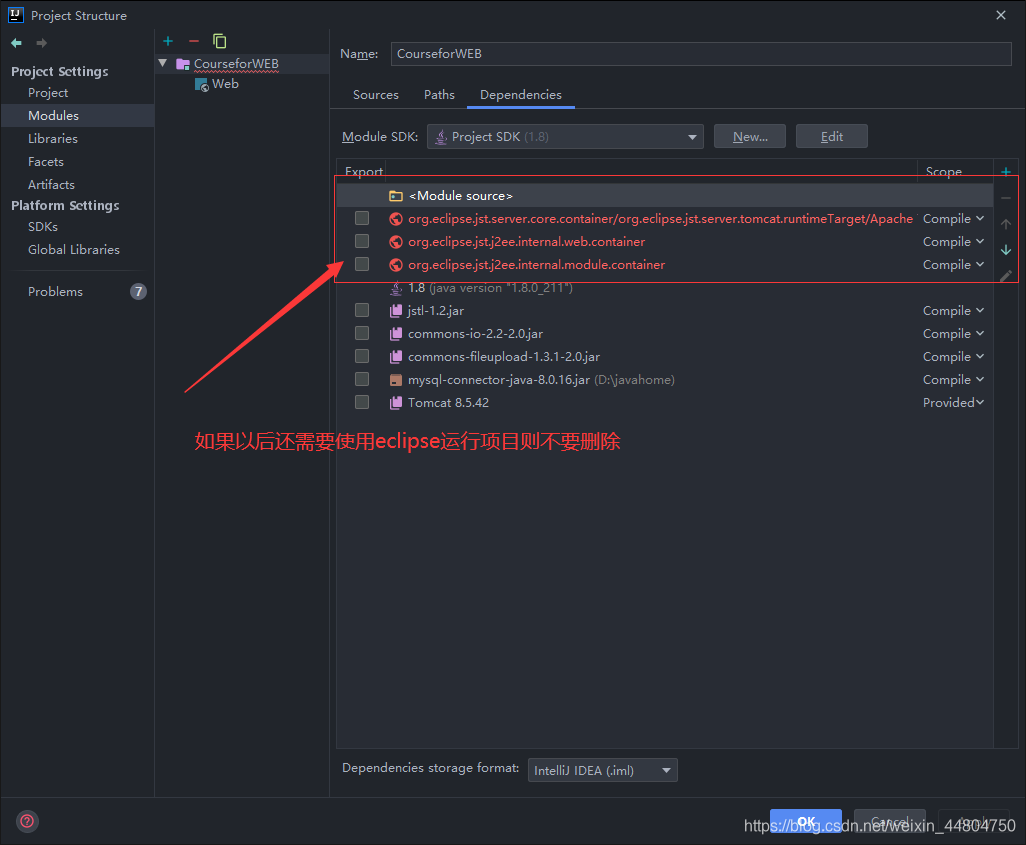Move dependency down arrow icon
Screen dimensions: 1026x845
(1006, 249)
